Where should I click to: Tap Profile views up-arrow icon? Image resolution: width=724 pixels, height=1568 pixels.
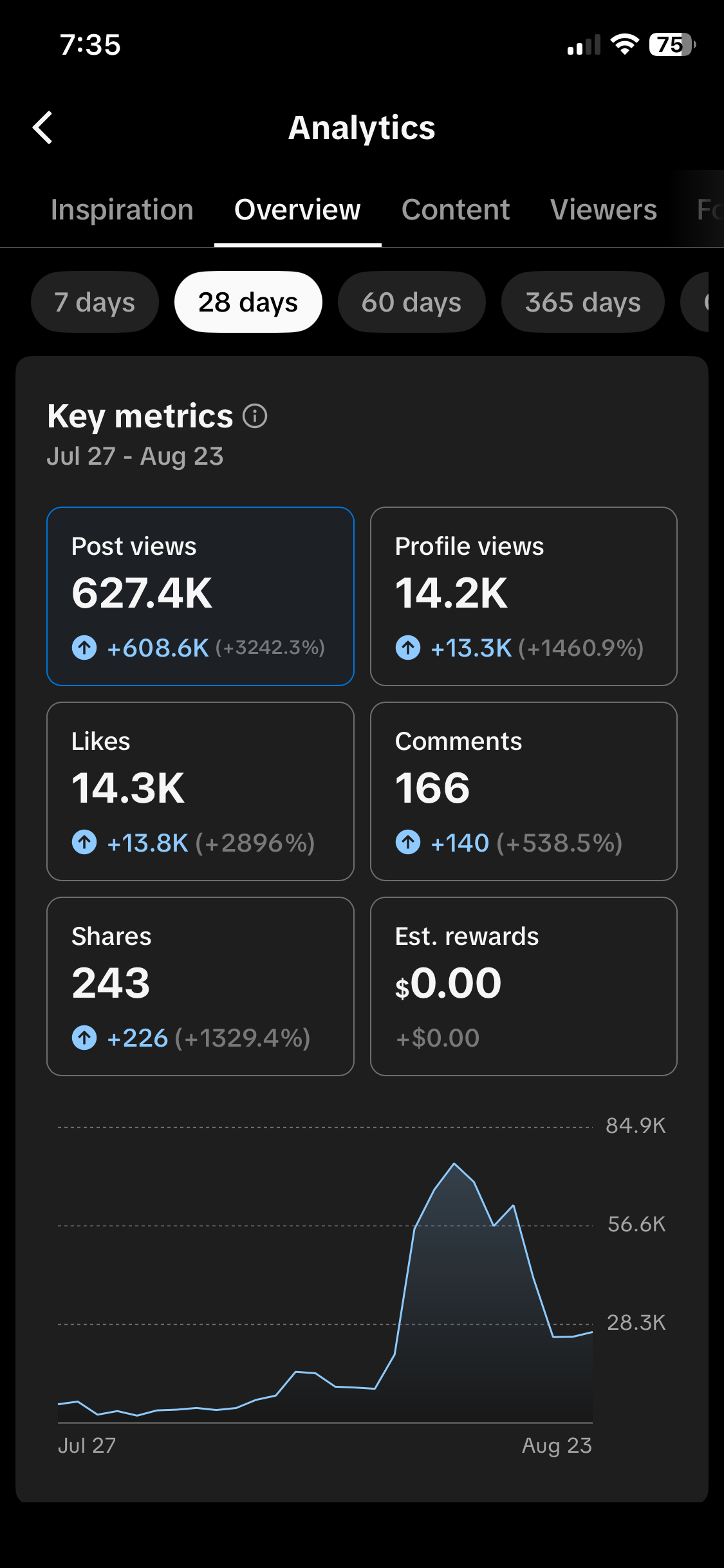coord(408,648)
